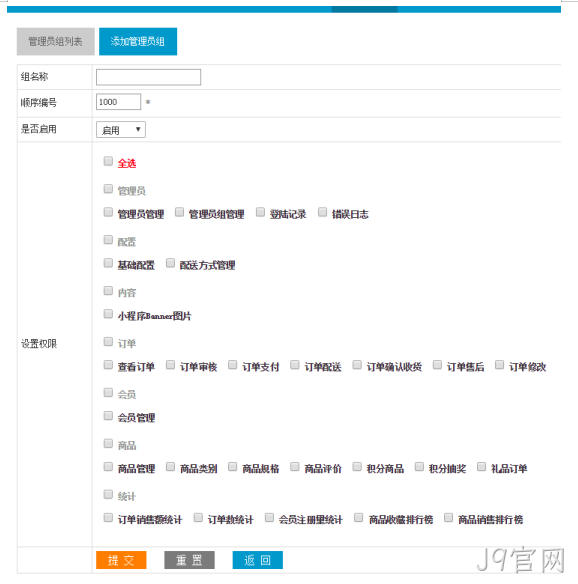Toggle the 配置 group checkbox
The height and width of the screenshot is (584, 578).
click(x=108, y=239)
